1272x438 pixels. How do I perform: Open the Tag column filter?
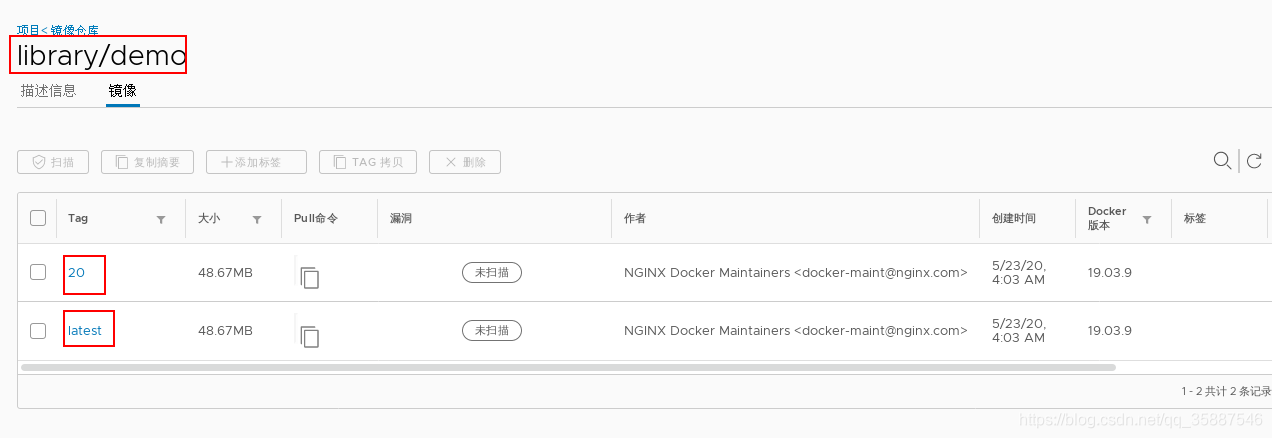[x=161, y=219]
